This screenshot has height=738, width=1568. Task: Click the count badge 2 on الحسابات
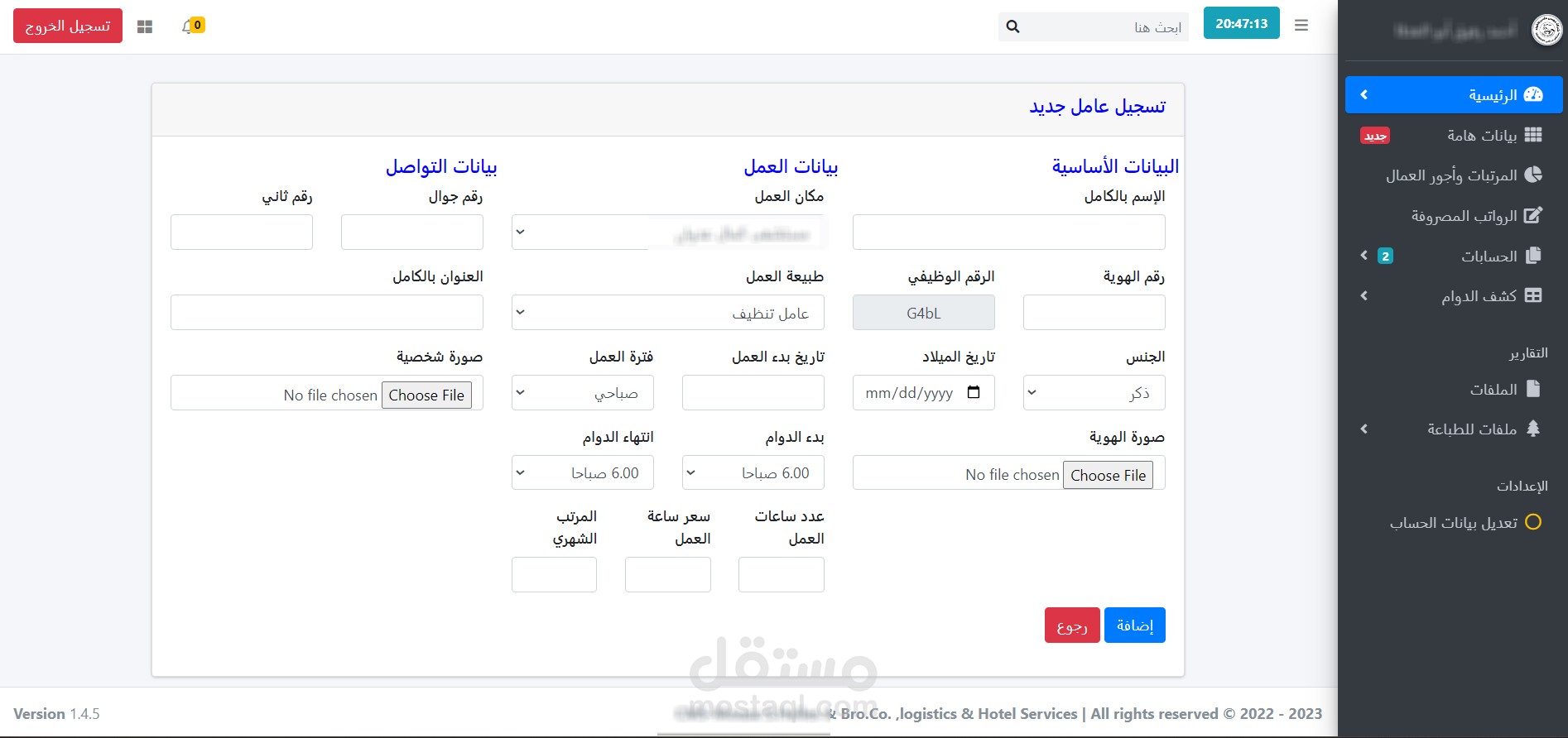click(1385, 256)
